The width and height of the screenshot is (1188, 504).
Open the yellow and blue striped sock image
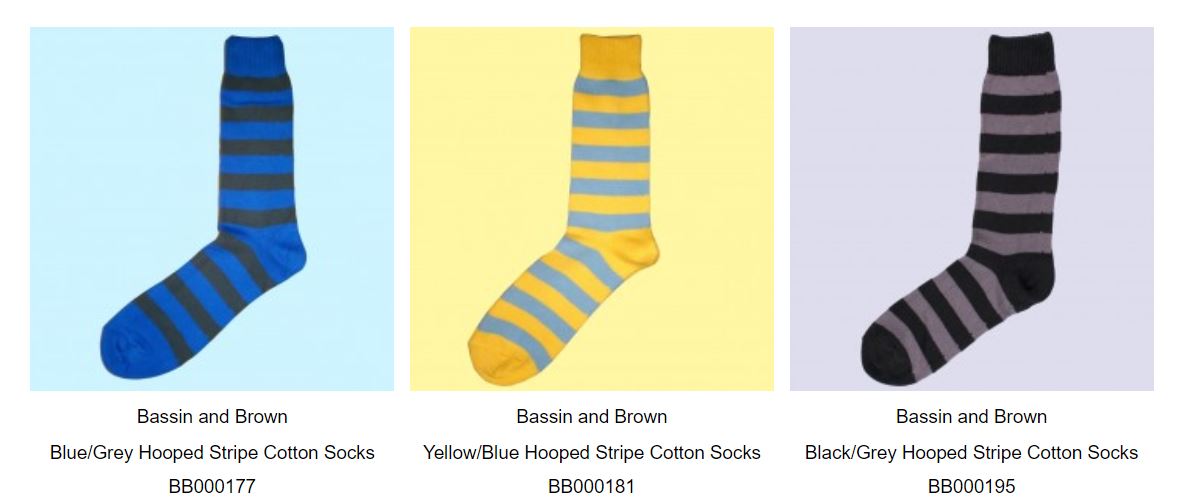pyautogui.click(x=592, y=209)
